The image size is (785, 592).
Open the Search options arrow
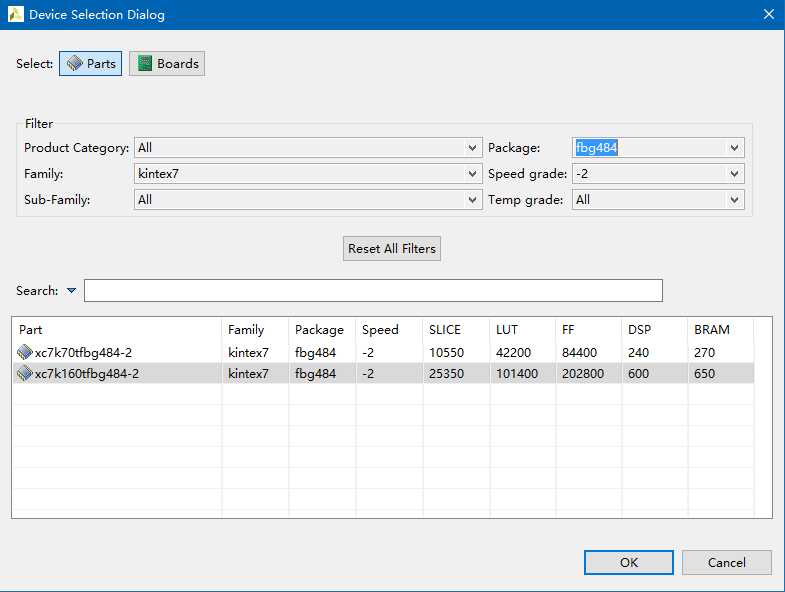(71, 290)
